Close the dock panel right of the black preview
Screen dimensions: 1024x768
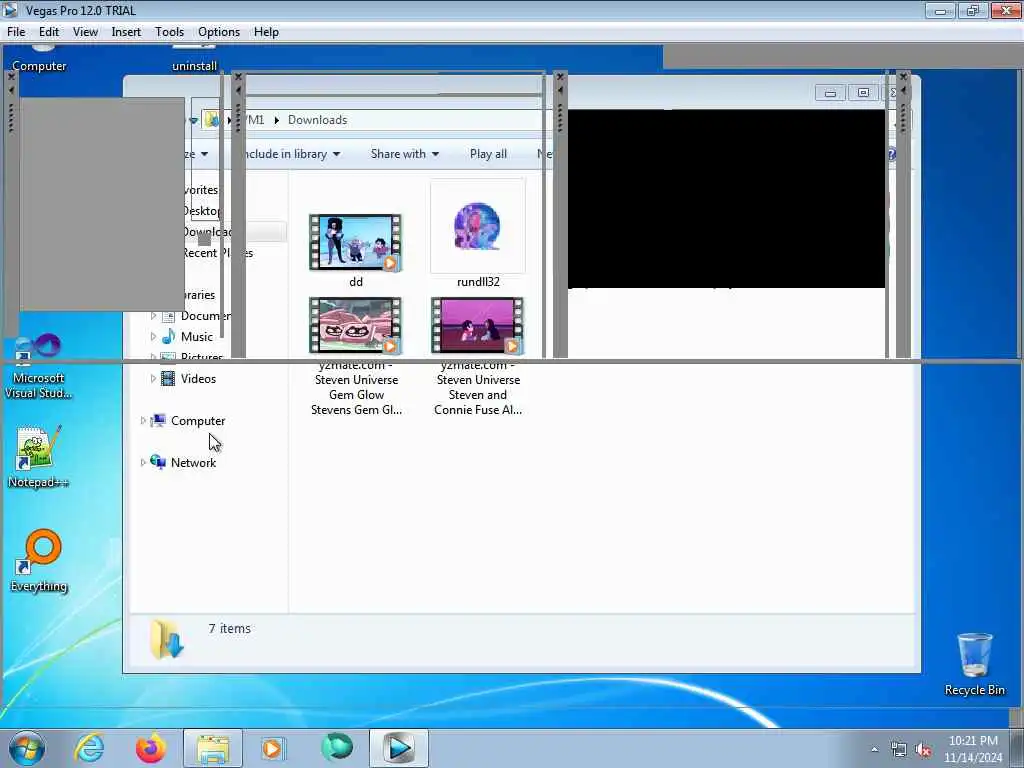903,76
